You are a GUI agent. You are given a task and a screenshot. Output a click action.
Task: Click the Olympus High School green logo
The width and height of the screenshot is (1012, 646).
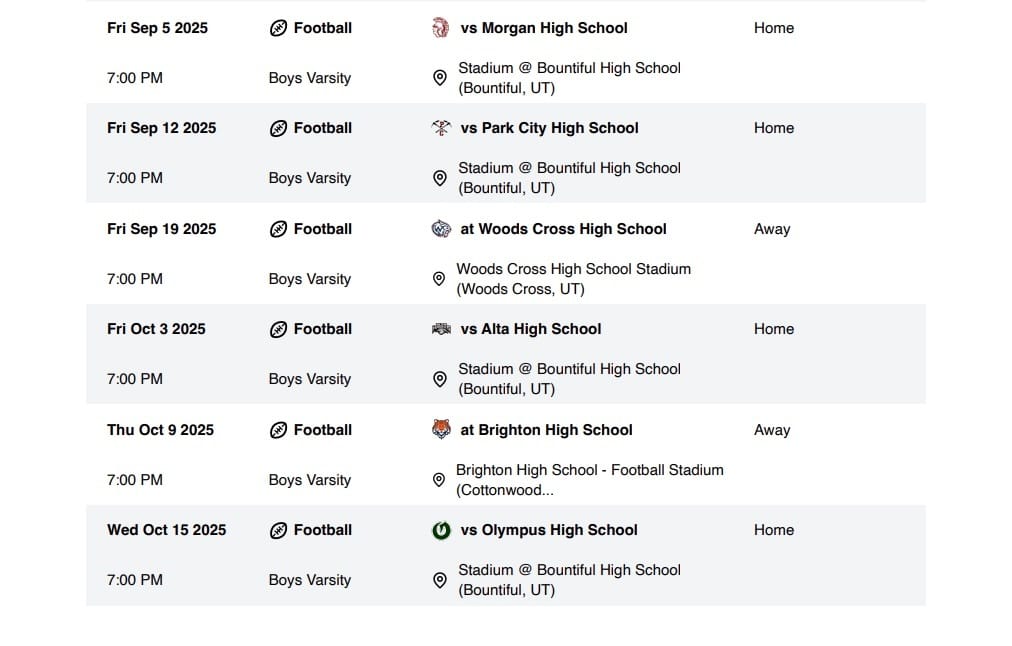tap(441, 530)
